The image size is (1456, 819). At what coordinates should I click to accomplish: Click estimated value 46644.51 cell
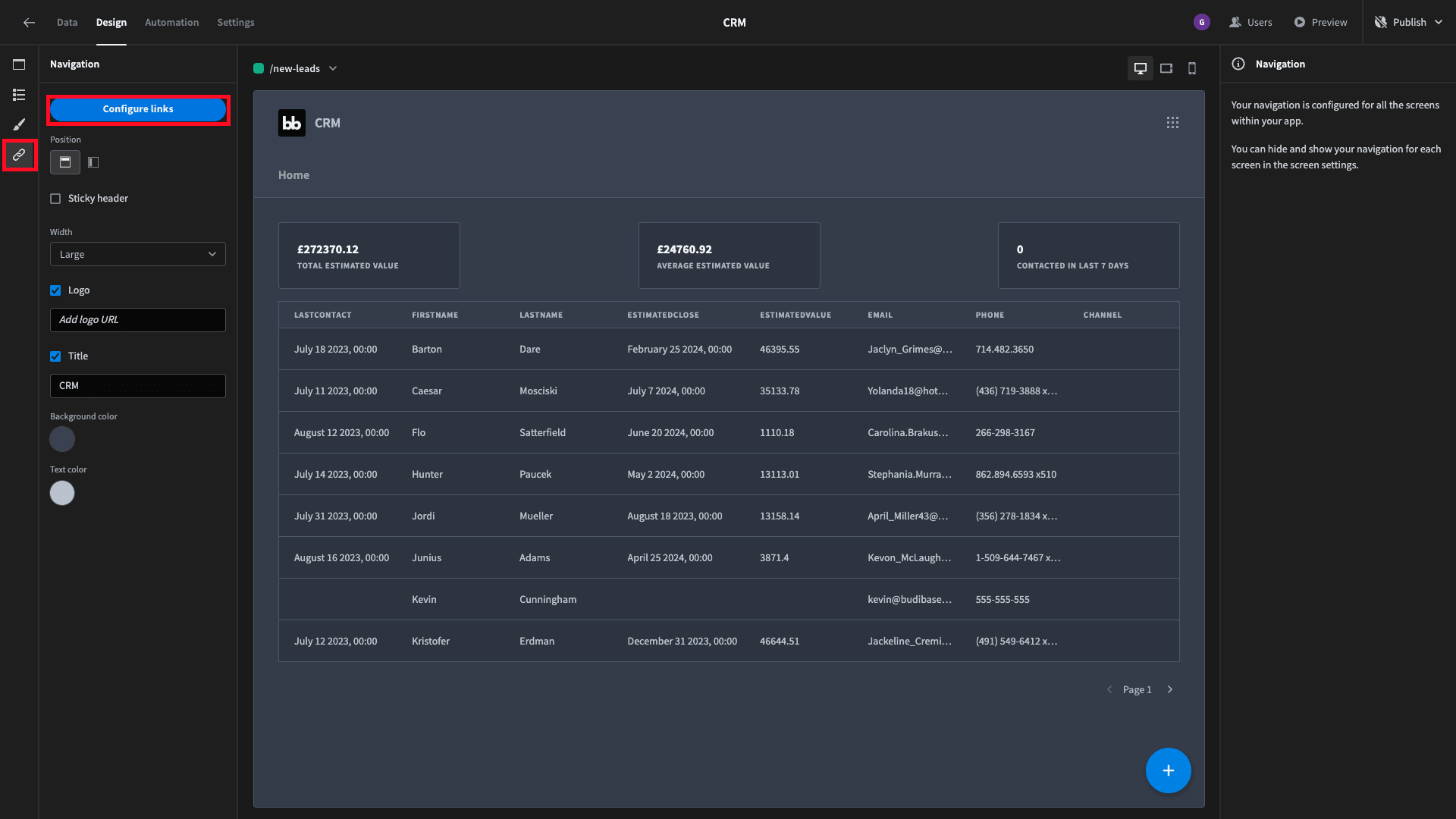779,642
